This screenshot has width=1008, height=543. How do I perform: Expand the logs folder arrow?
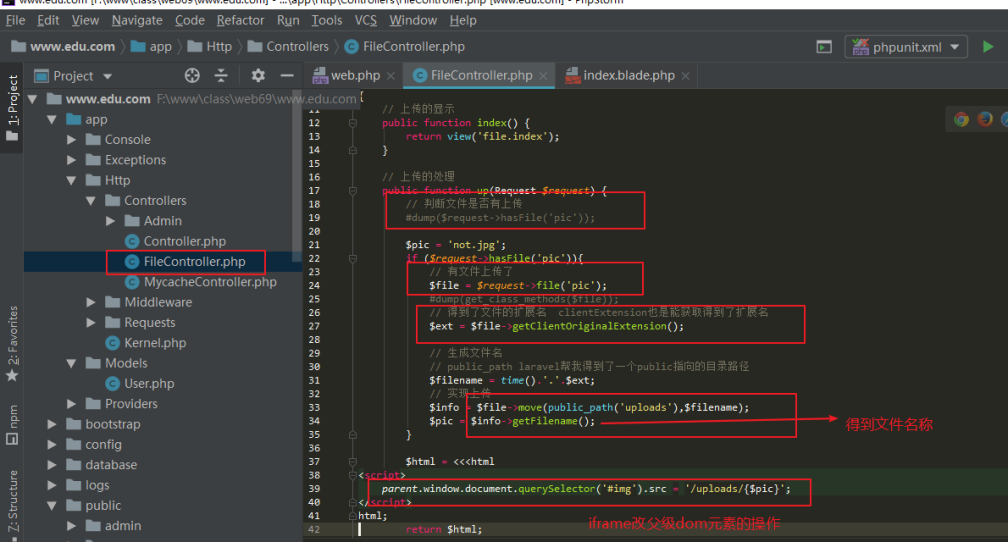pos(52,485)
